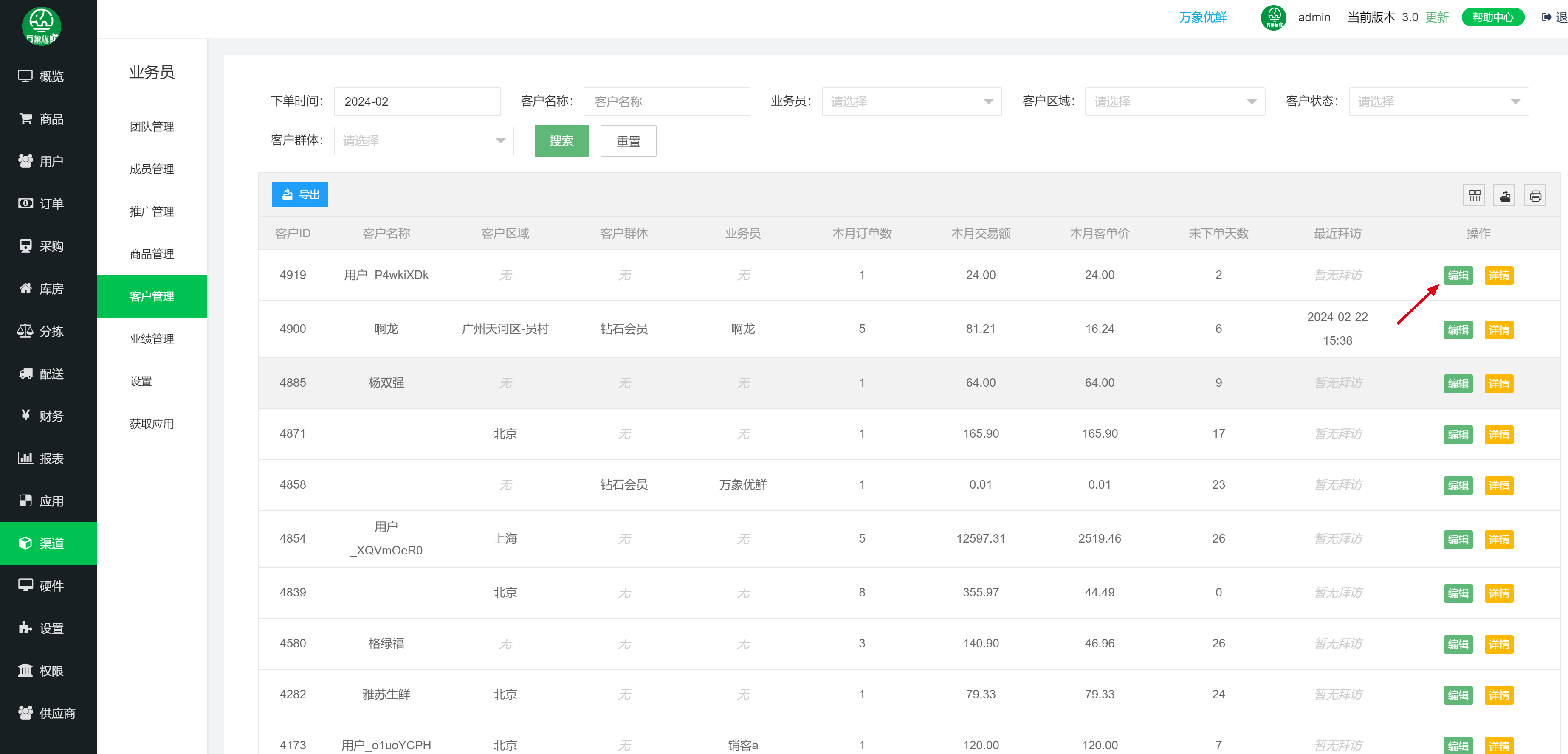Viewport: 1568px width, 754px height.
Task: Click the 万象优鲜 logo at top left
Action: click(41, 25)
